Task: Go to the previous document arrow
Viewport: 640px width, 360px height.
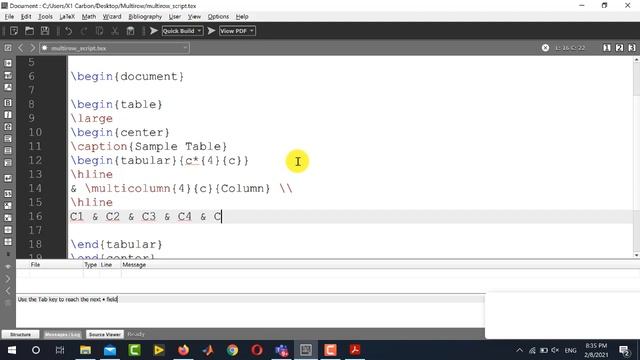Action: click(x=20, y=48)
